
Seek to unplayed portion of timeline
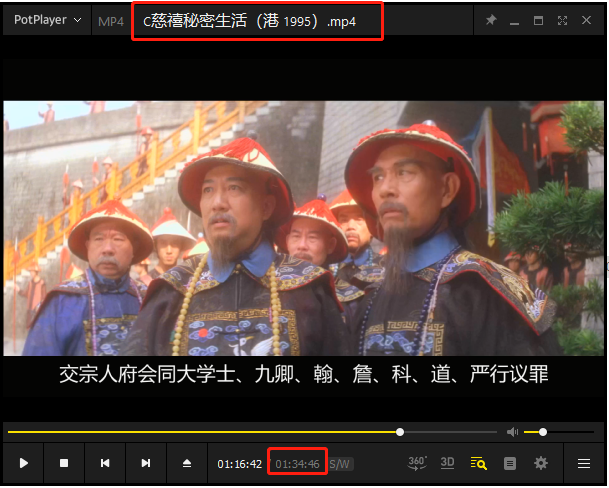click(451, 432)
